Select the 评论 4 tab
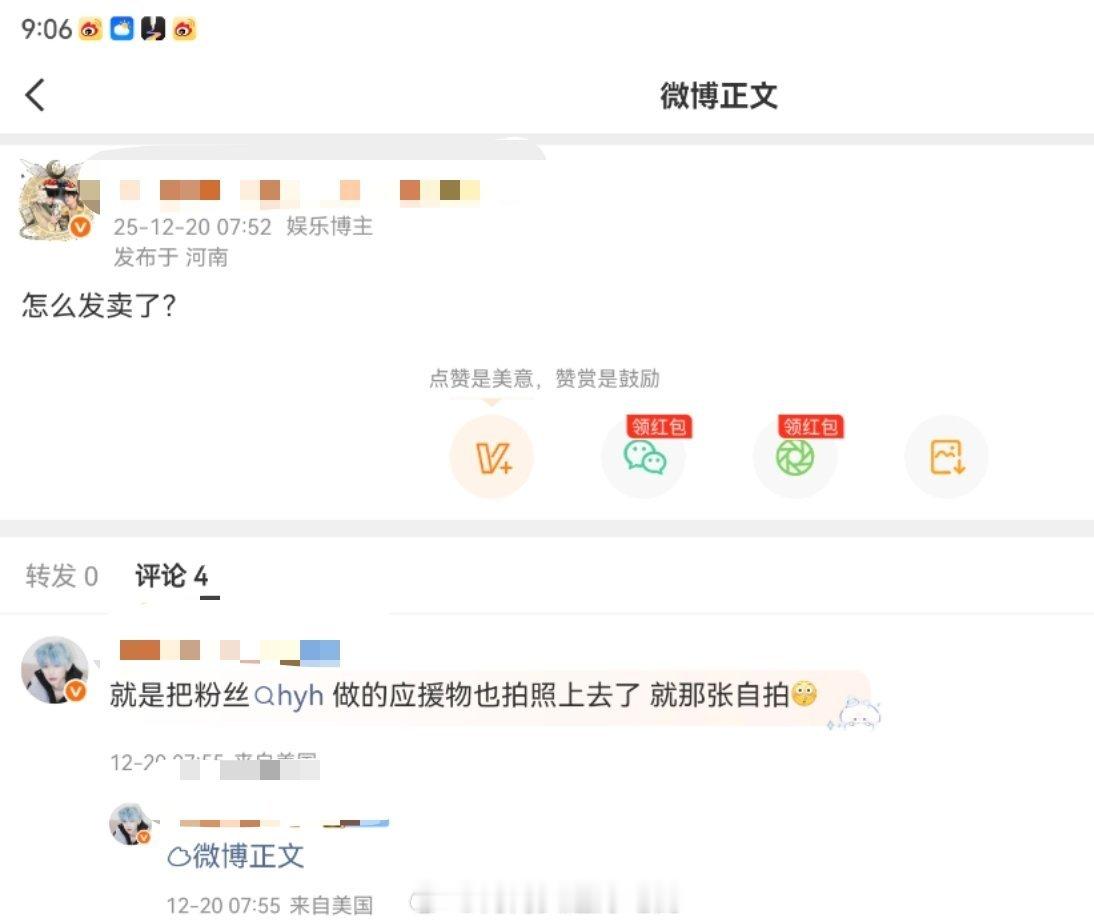Viewport: 1094px width, 924px height. click(x=172, y=576)
